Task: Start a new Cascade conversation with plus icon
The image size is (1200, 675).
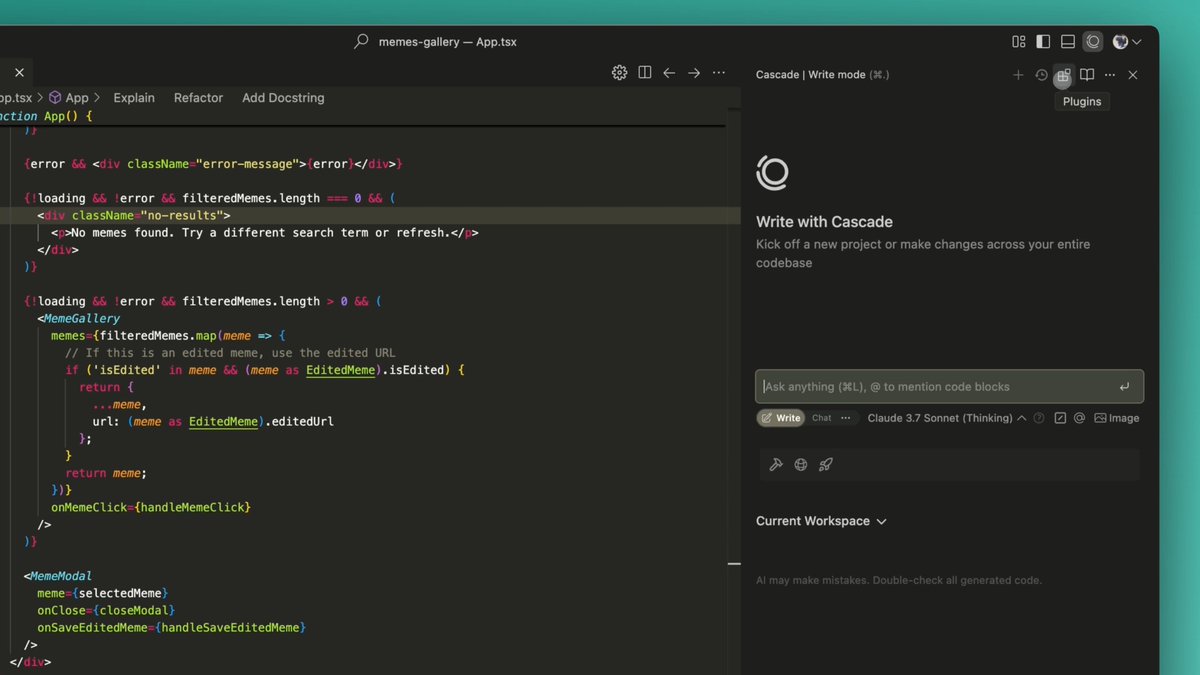Action: coord(1018,75)
